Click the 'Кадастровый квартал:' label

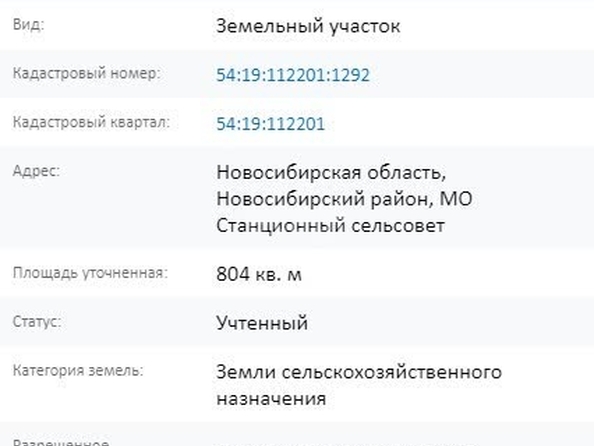(91, 122)
